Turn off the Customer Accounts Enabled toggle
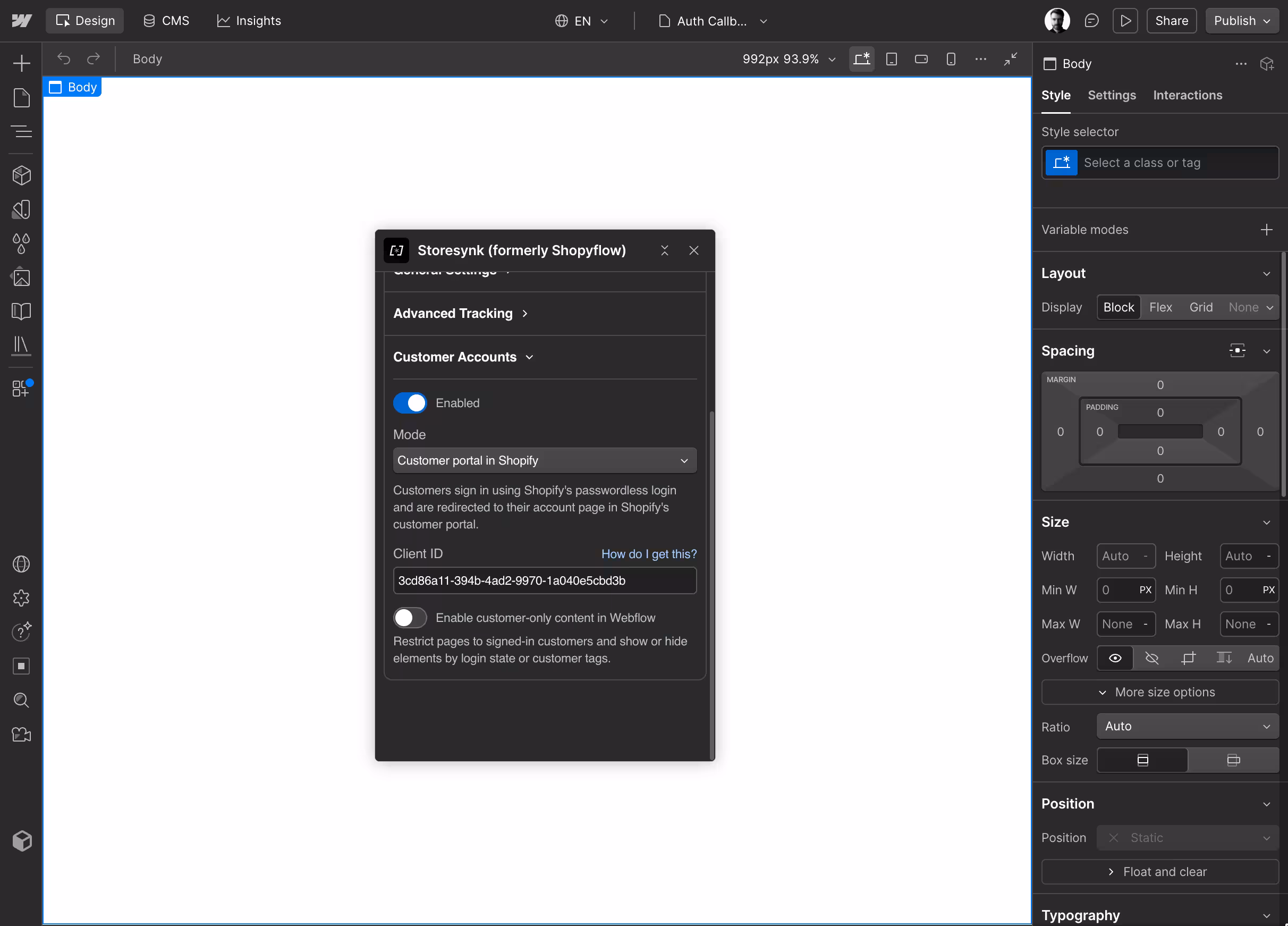Image resolution: width=1288 pixels, height=926 pixels. (x=410, y=403)
